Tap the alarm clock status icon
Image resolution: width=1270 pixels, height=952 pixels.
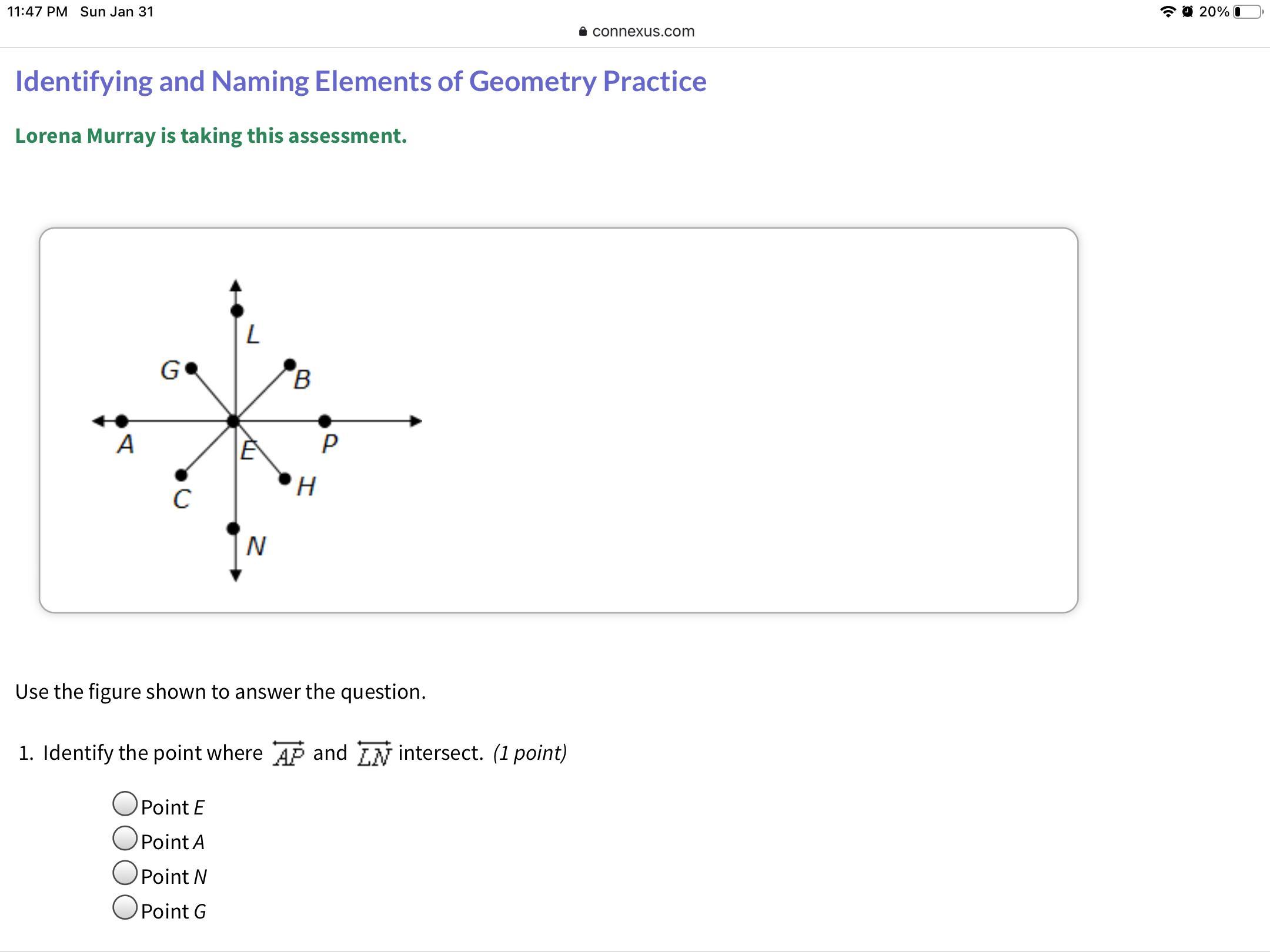pyautogui.click(x=1187, y=11)
